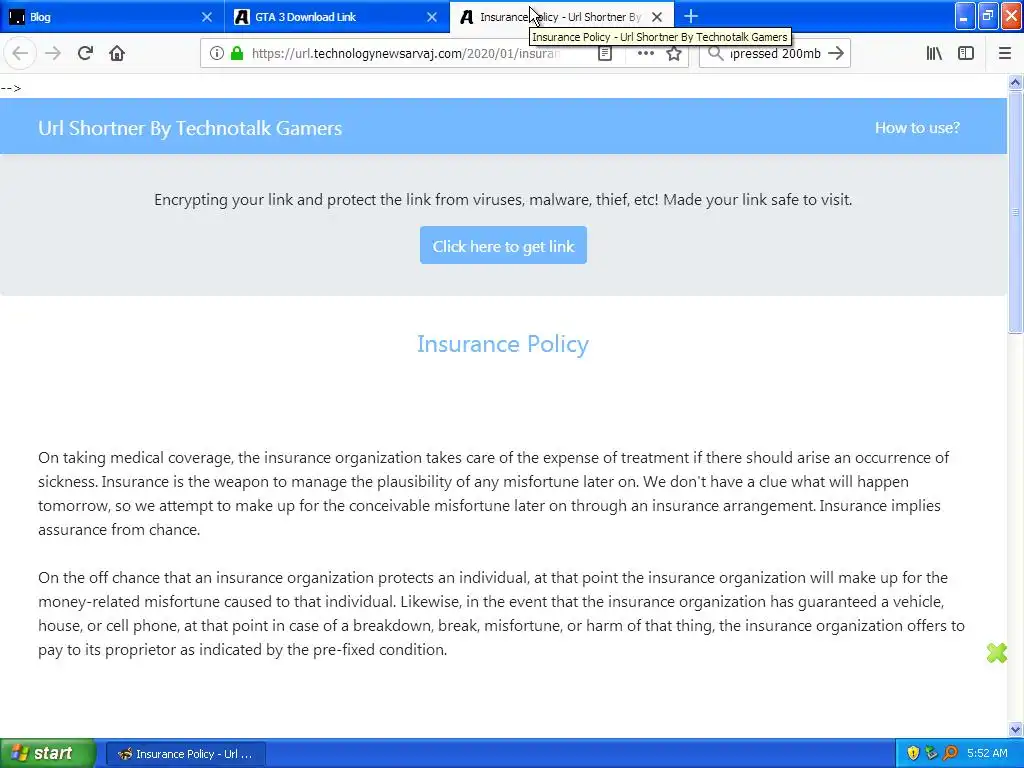Bookmark this page with the star
The width and height of the screenshot is (1024, 768).
pos(674,54)
